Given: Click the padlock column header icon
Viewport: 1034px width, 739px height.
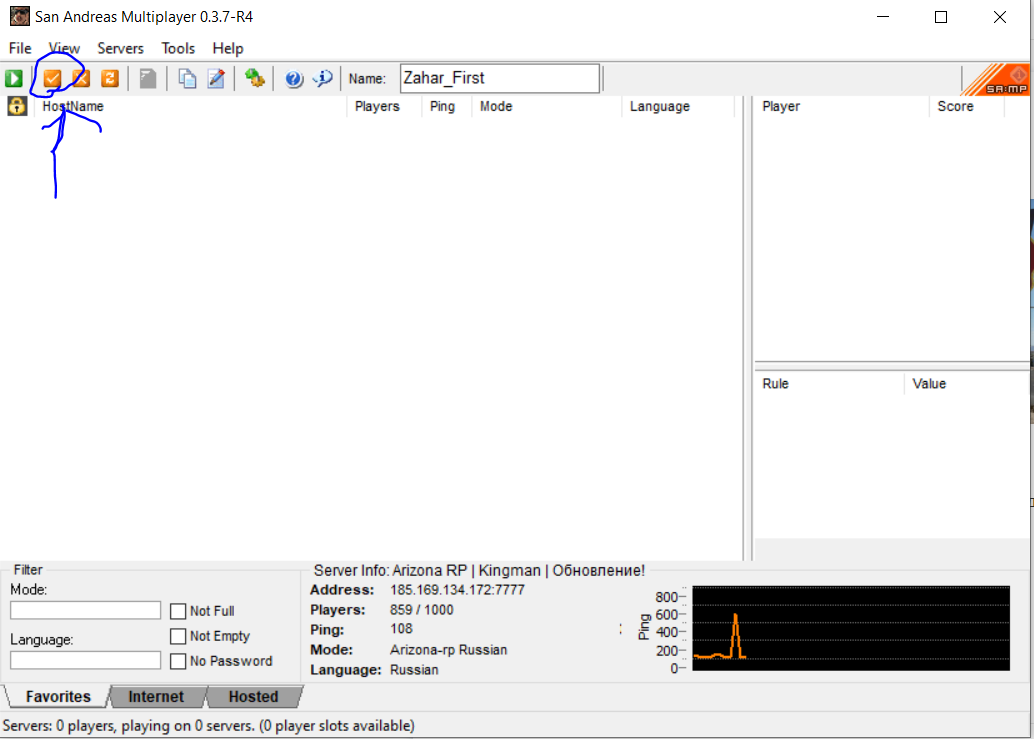Looking at the screenshot, I should [17, 105].
